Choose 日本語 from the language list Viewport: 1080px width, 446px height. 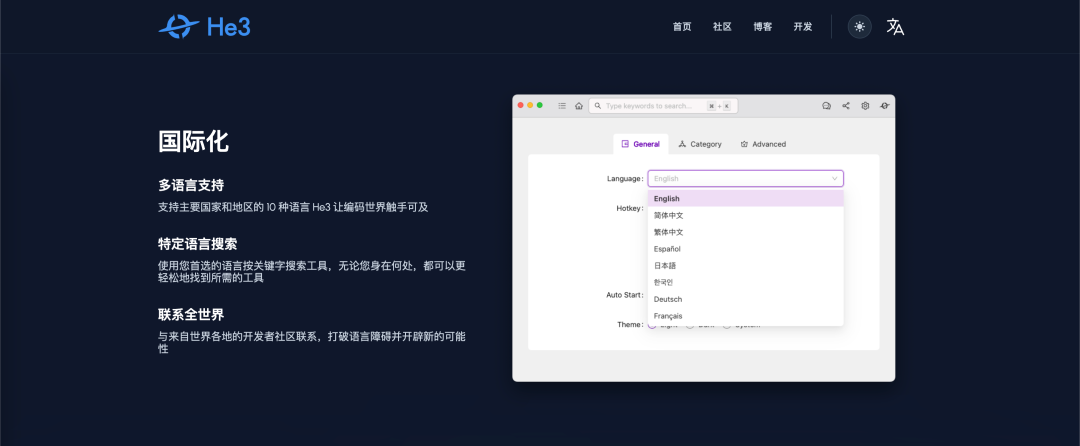[x=745, y=266]
